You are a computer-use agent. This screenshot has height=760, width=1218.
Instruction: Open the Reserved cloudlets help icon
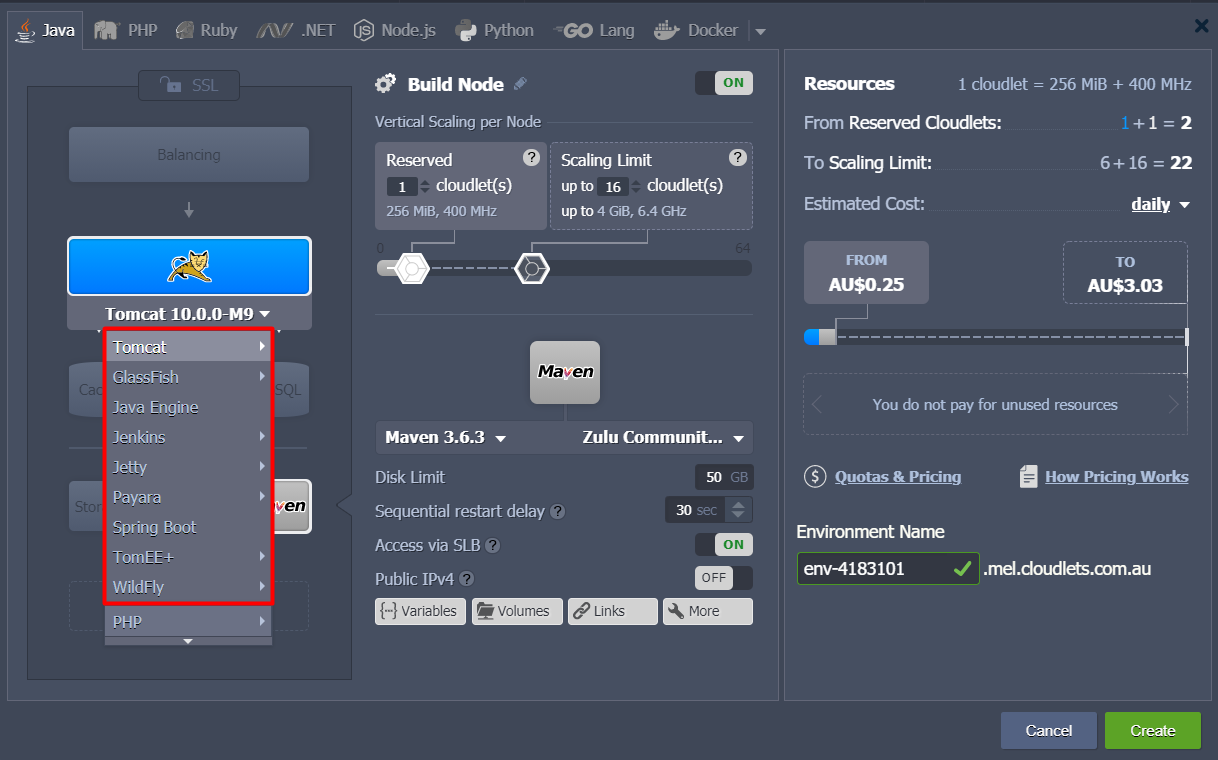coord(531,157)
